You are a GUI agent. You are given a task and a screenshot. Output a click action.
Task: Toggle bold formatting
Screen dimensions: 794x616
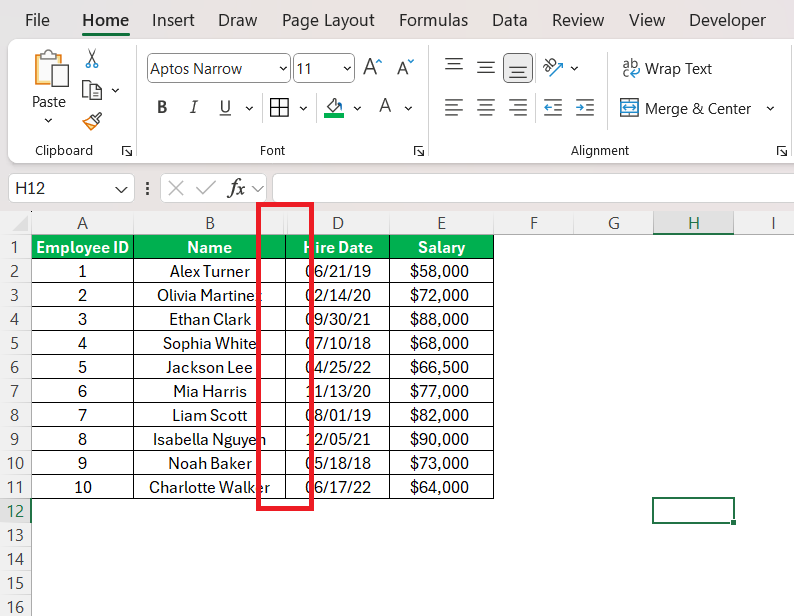click(x=162, y=107)
